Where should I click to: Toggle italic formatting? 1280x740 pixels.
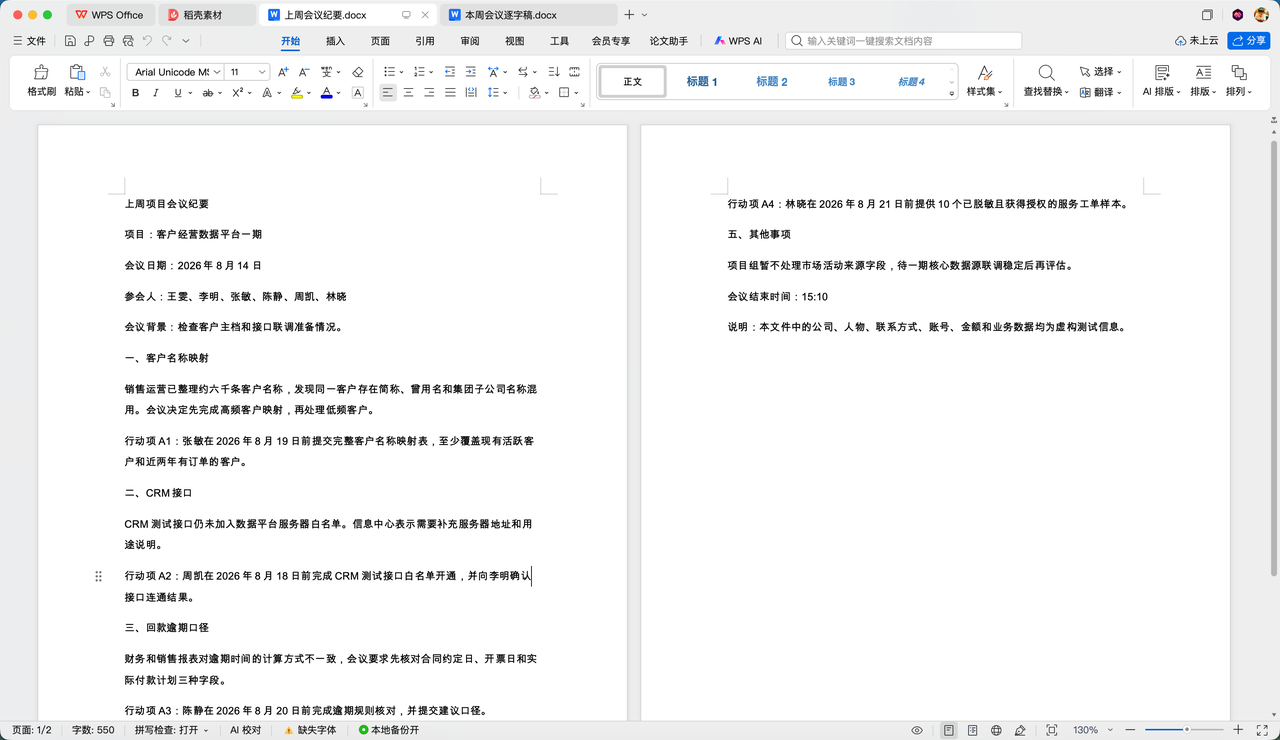tap(157, 93)
